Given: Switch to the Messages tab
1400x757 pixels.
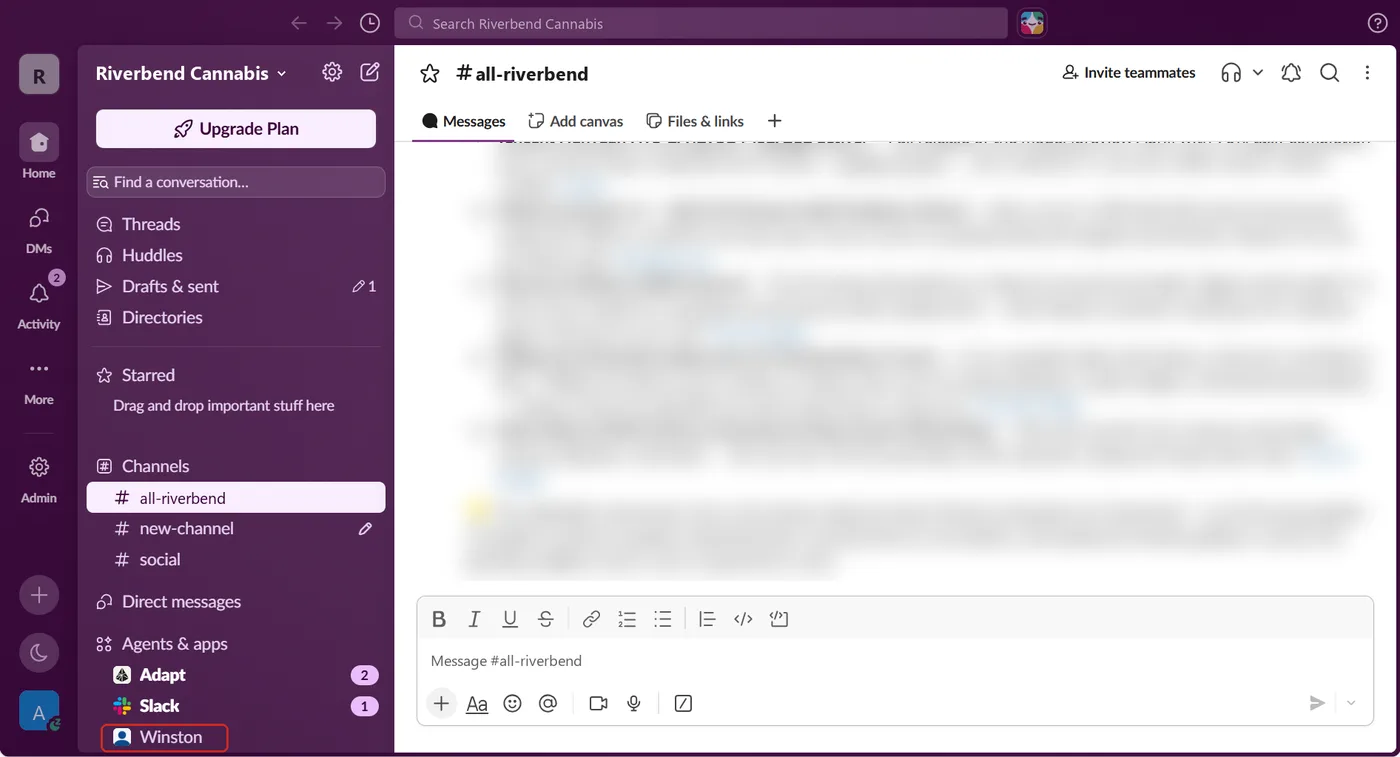Looking at the screenshot, I should pyautogui.click(x=464, y=121).
